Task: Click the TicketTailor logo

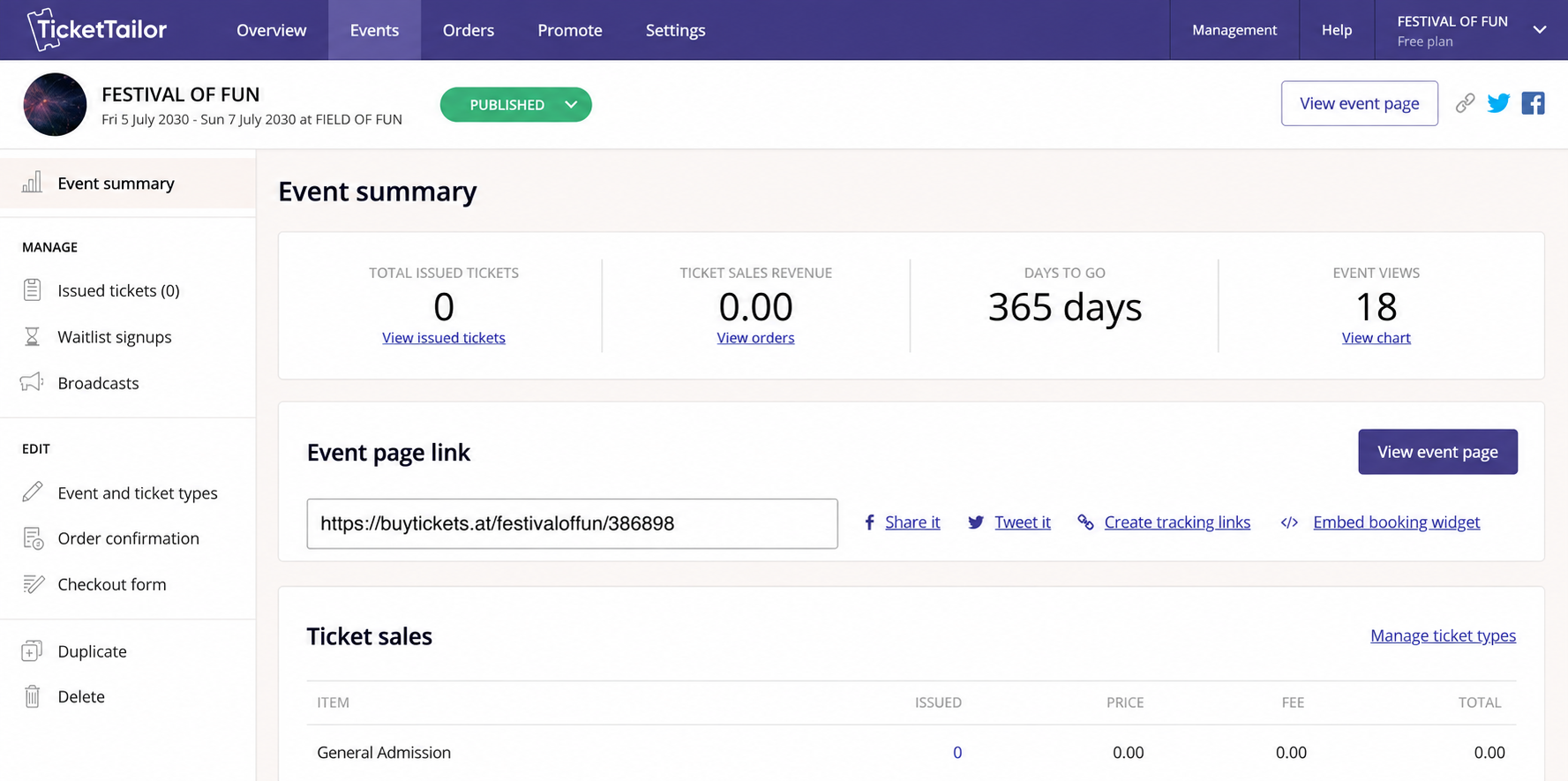Action: point(96,29)
